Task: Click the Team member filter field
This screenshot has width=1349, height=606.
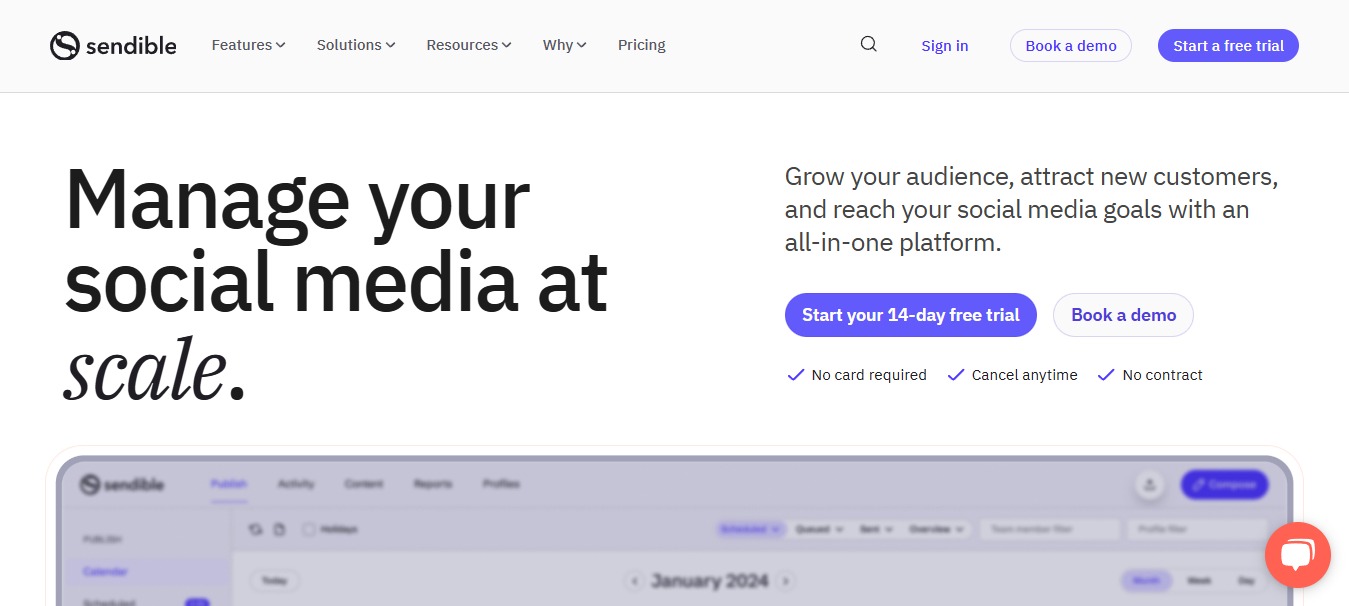Action: click(1049, 529)
